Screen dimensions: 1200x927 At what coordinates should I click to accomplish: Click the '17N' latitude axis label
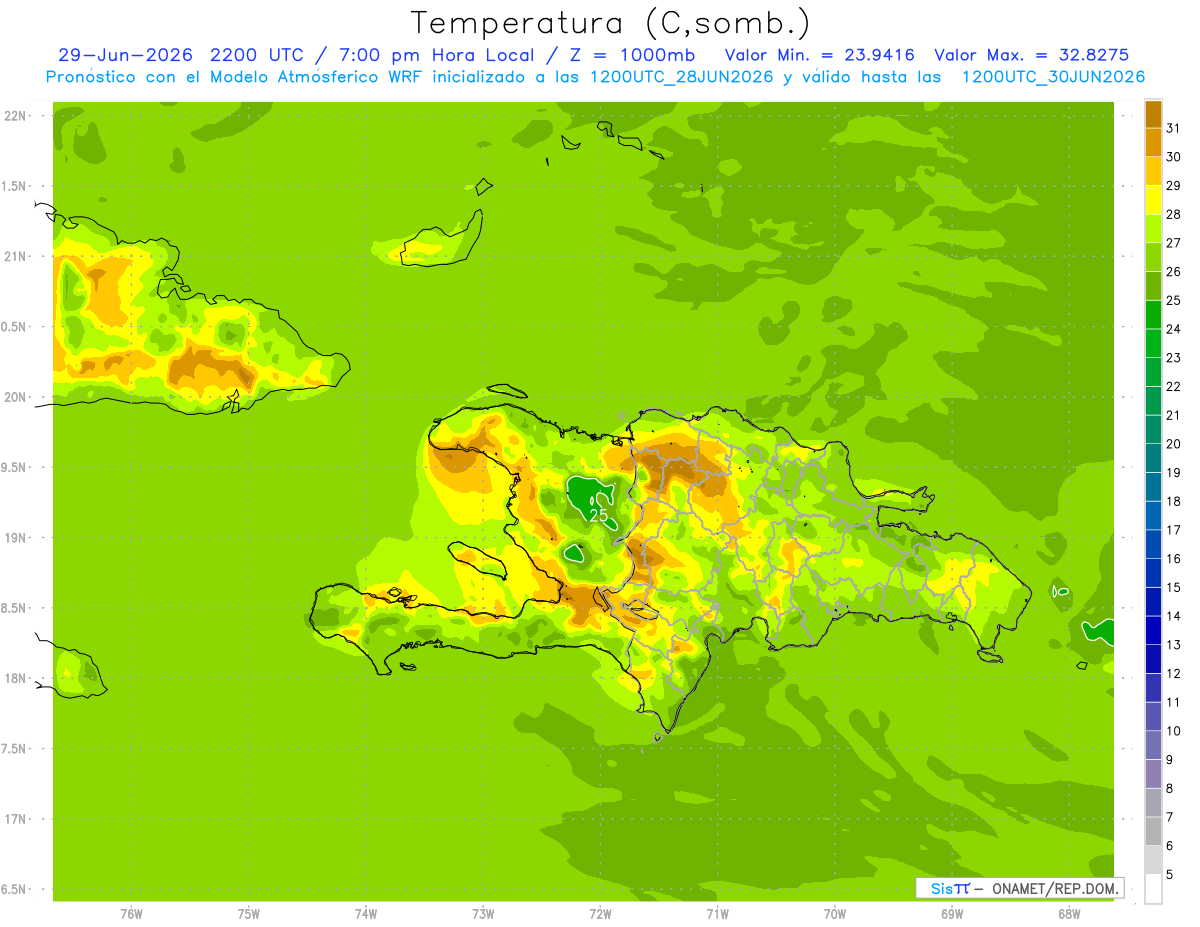pos(16,819)
